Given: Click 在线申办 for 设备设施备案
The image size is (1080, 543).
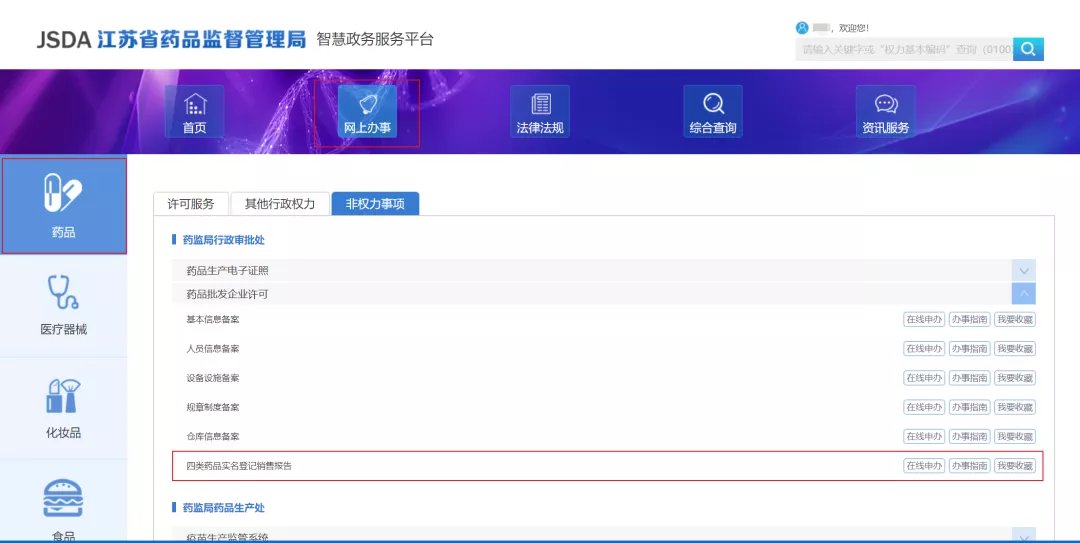Looking at the screenshot, I should click(x=924, y=378).
